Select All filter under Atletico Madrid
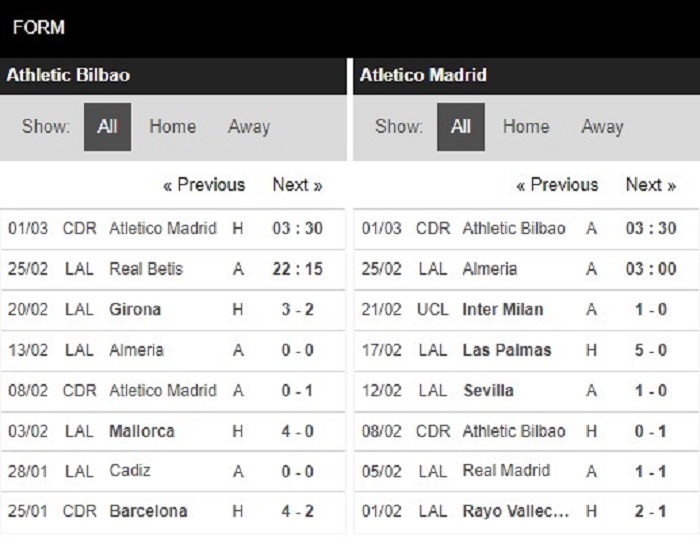The image size is (700, 537). point(461,127)
